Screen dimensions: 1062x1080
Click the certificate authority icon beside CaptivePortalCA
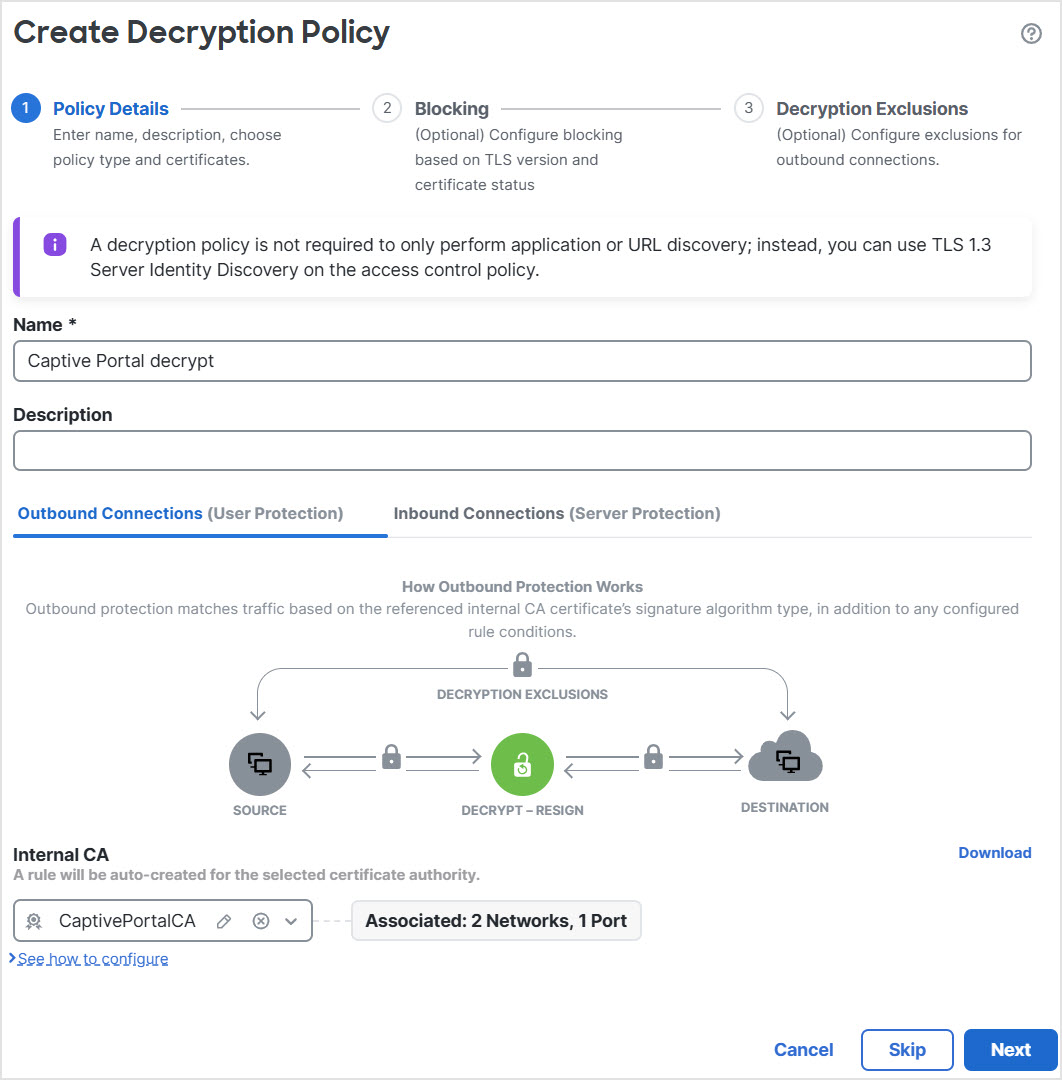(34, 920)
